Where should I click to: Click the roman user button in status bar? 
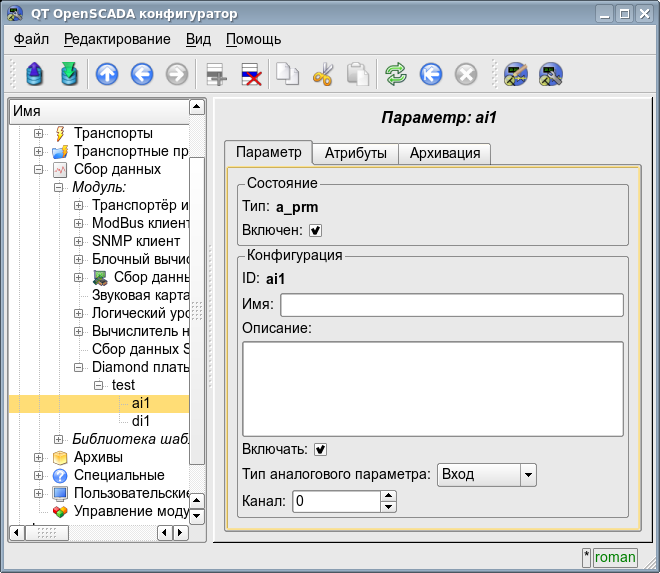pos(615,558)
